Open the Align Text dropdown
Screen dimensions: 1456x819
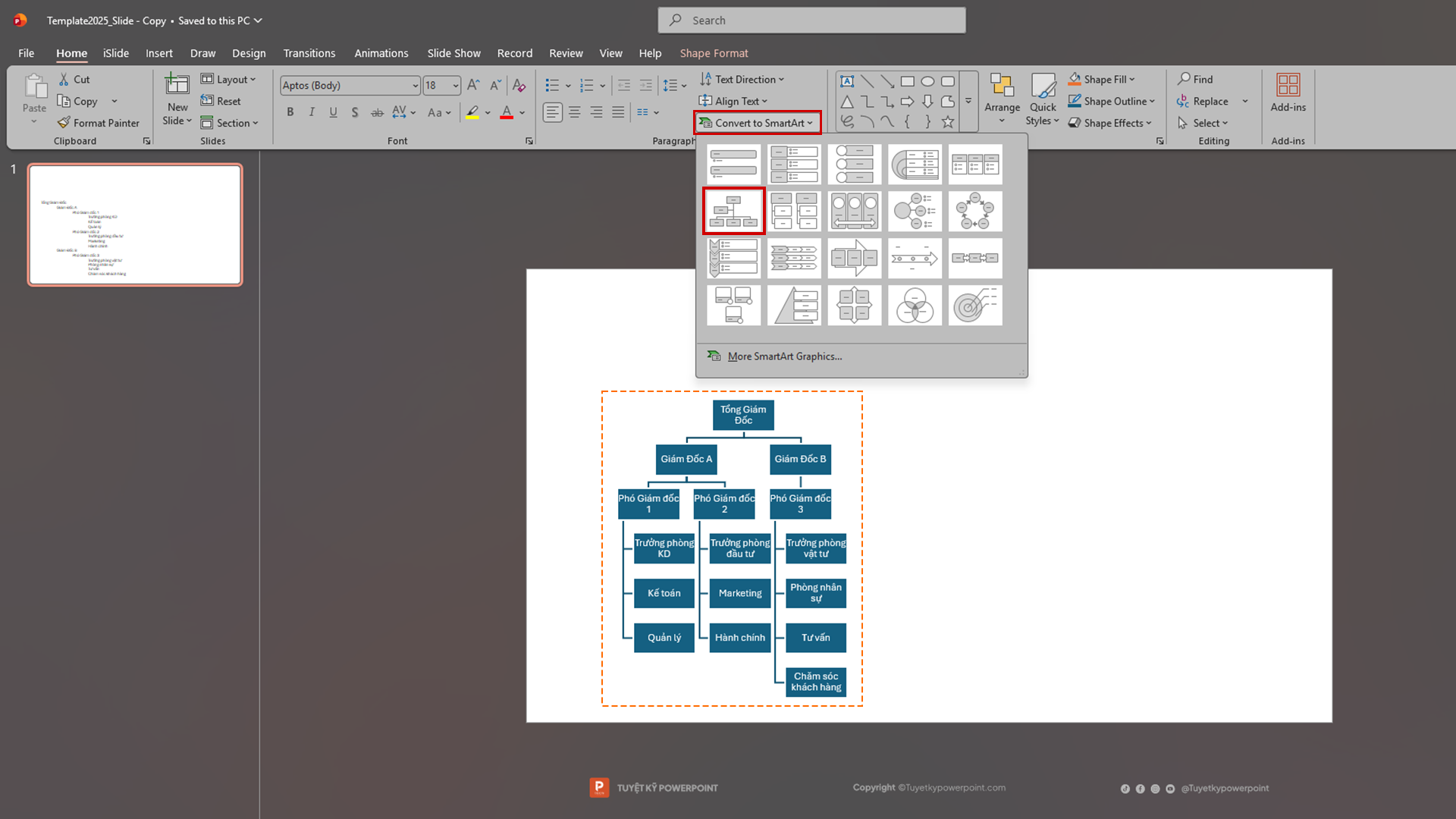[733, 101]
